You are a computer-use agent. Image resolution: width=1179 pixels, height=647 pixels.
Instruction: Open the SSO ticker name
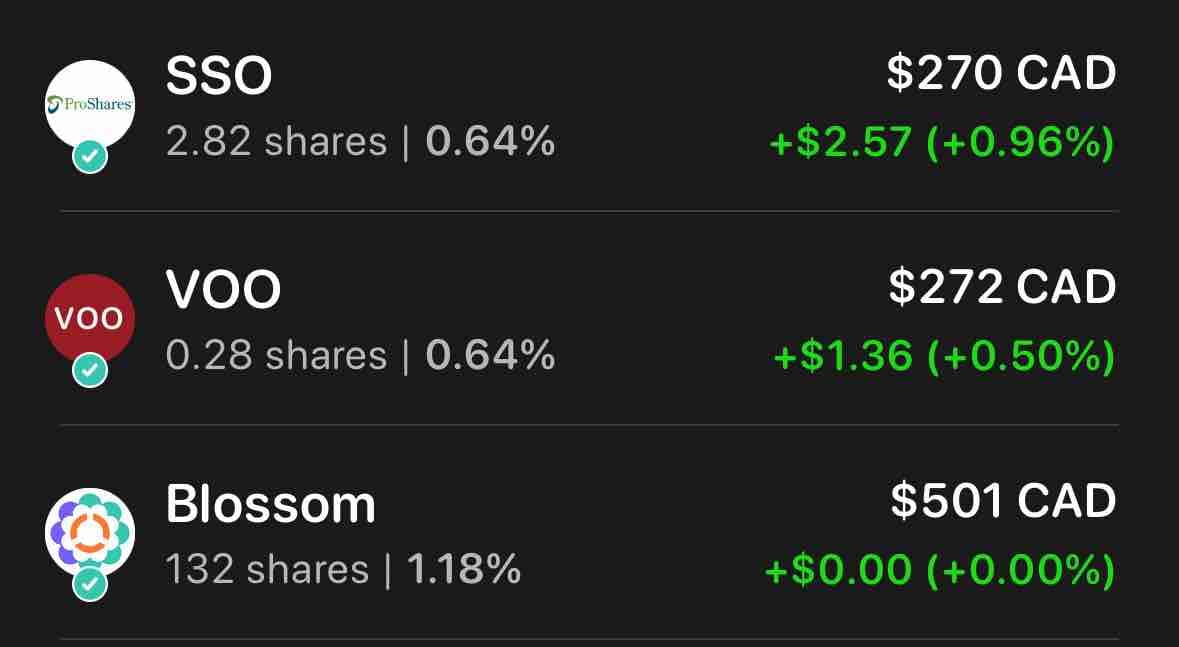tap(219, 76)
